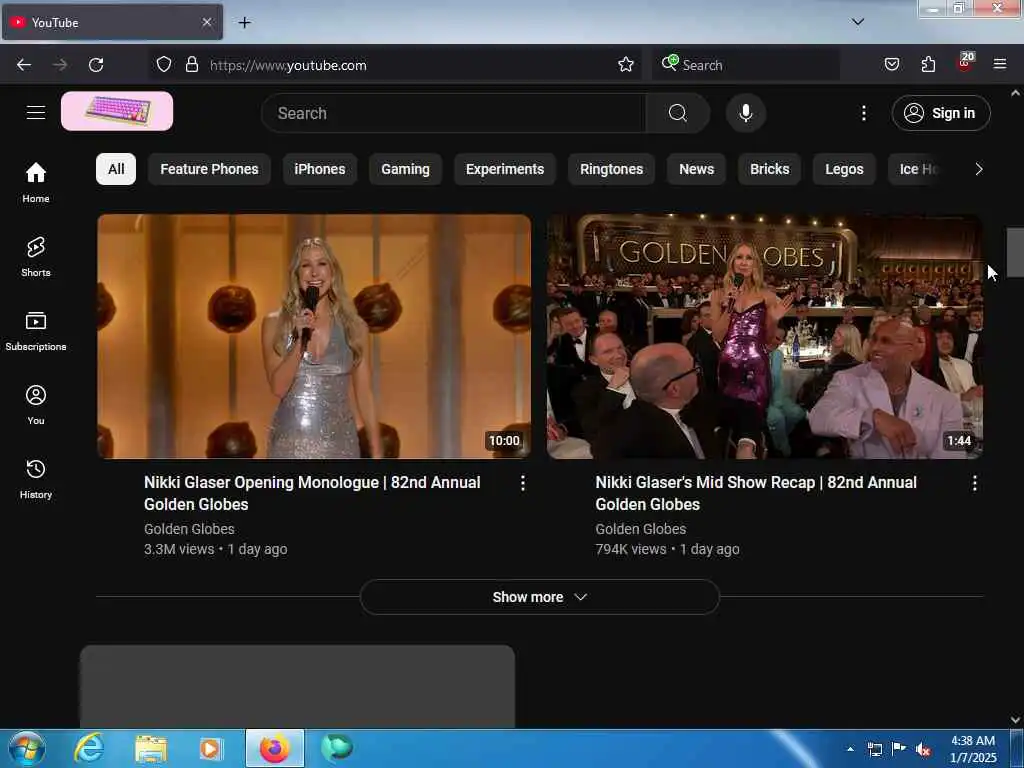Screen dimensions: 1024x768
Task: Select the News chip
Action: pos(696,169)
